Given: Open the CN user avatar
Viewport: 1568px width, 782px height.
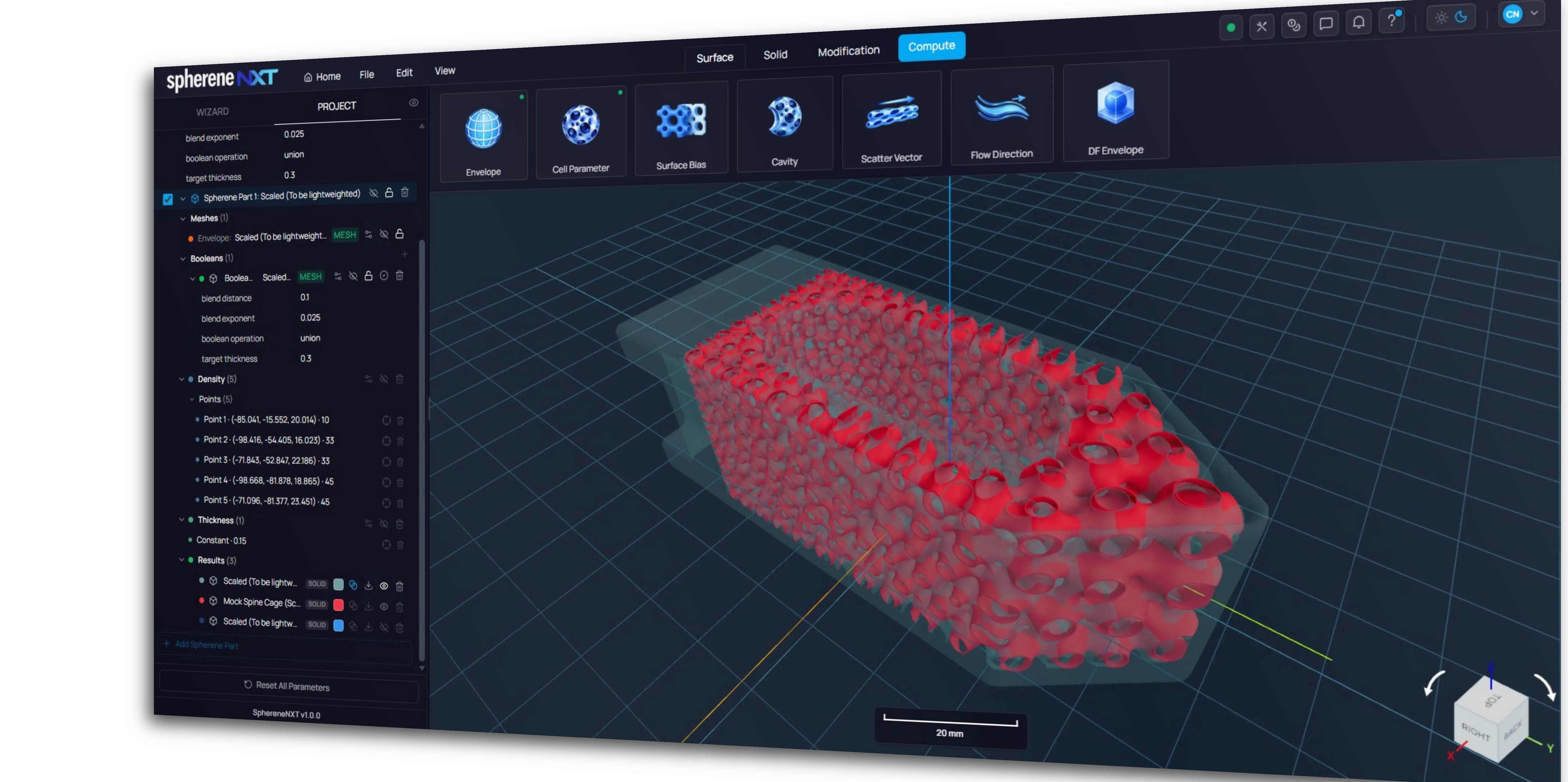Looking at the screenshot, I should (x=1513, y=14).
